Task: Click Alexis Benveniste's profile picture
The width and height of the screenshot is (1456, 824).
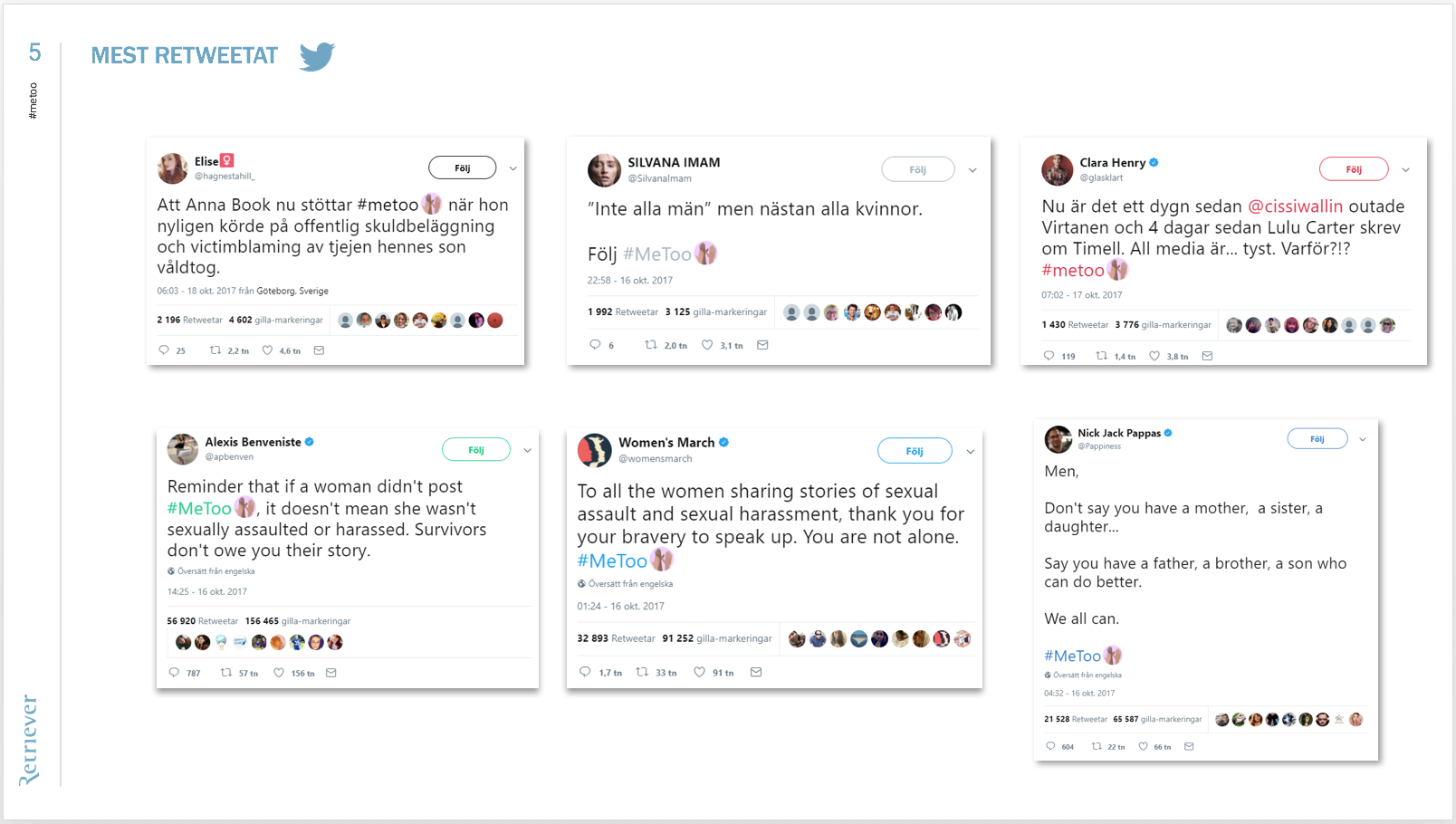Action: [x=183, y=449]
